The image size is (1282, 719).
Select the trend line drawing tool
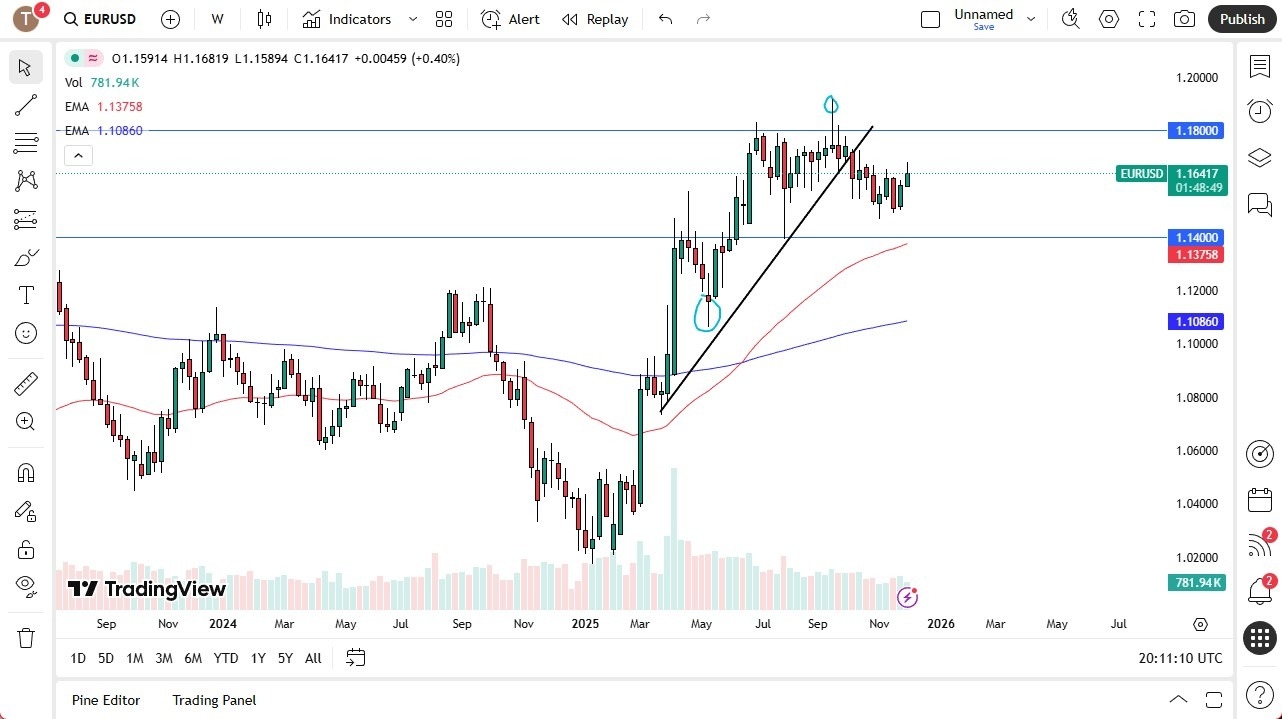[25, 105]
